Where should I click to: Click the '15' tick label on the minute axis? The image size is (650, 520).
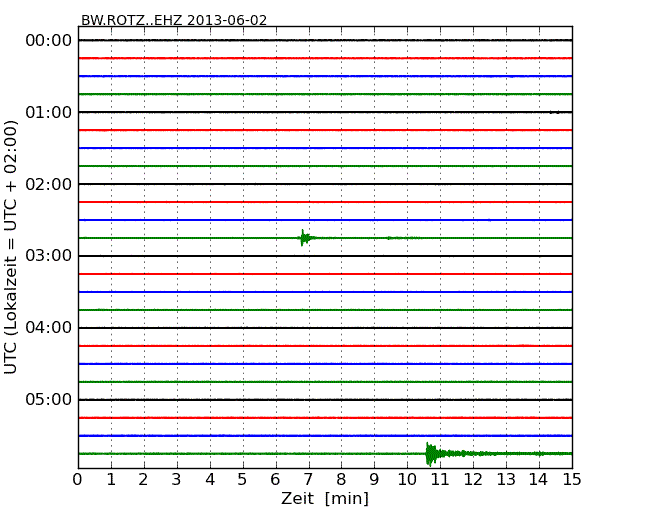tap(572, 479)
